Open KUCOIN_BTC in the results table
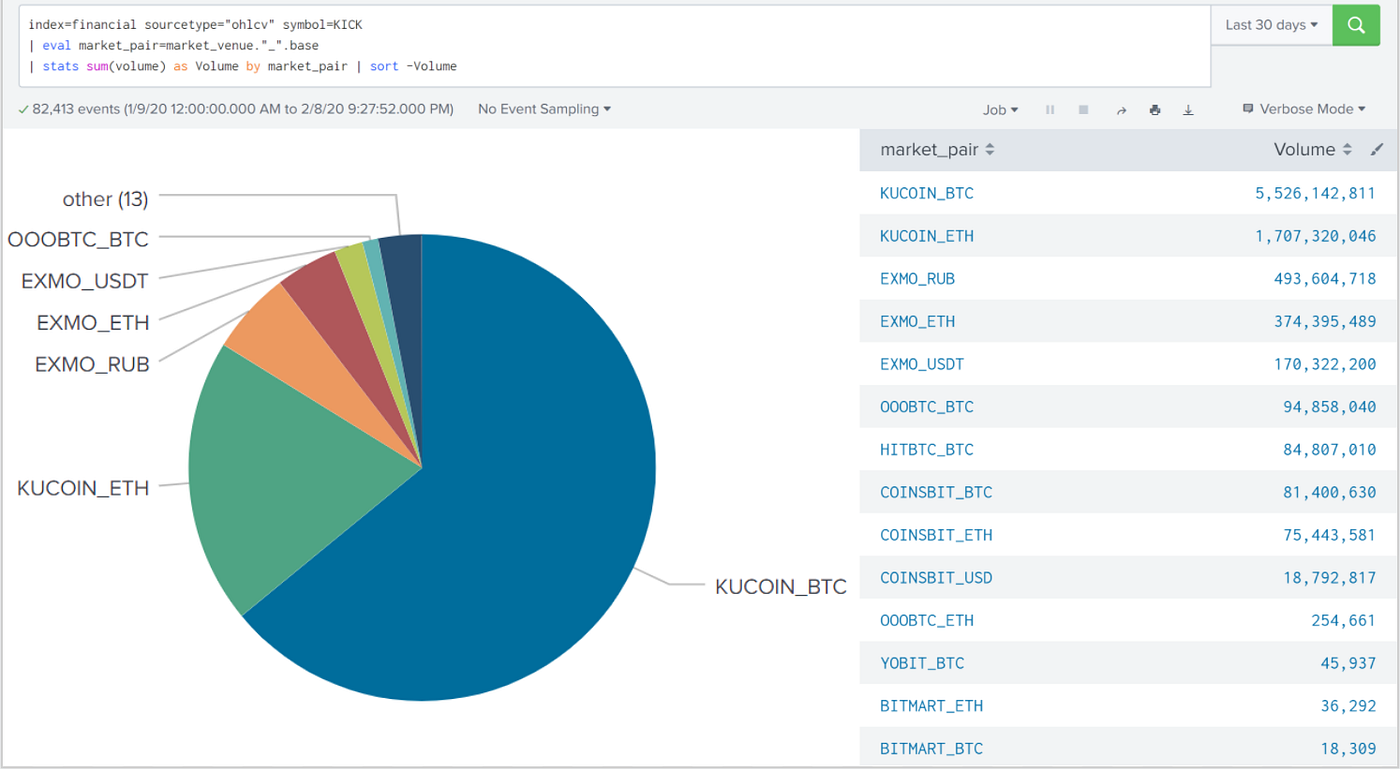Screen dimensions: 1400x769 click(927, 193)
